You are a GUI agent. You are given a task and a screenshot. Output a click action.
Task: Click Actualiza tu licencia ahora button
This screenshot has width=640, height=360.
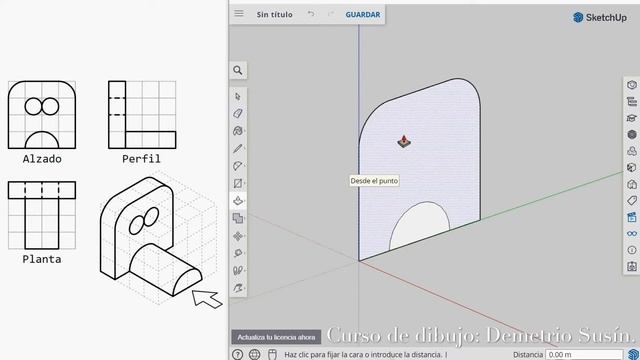tap(276, 337)
